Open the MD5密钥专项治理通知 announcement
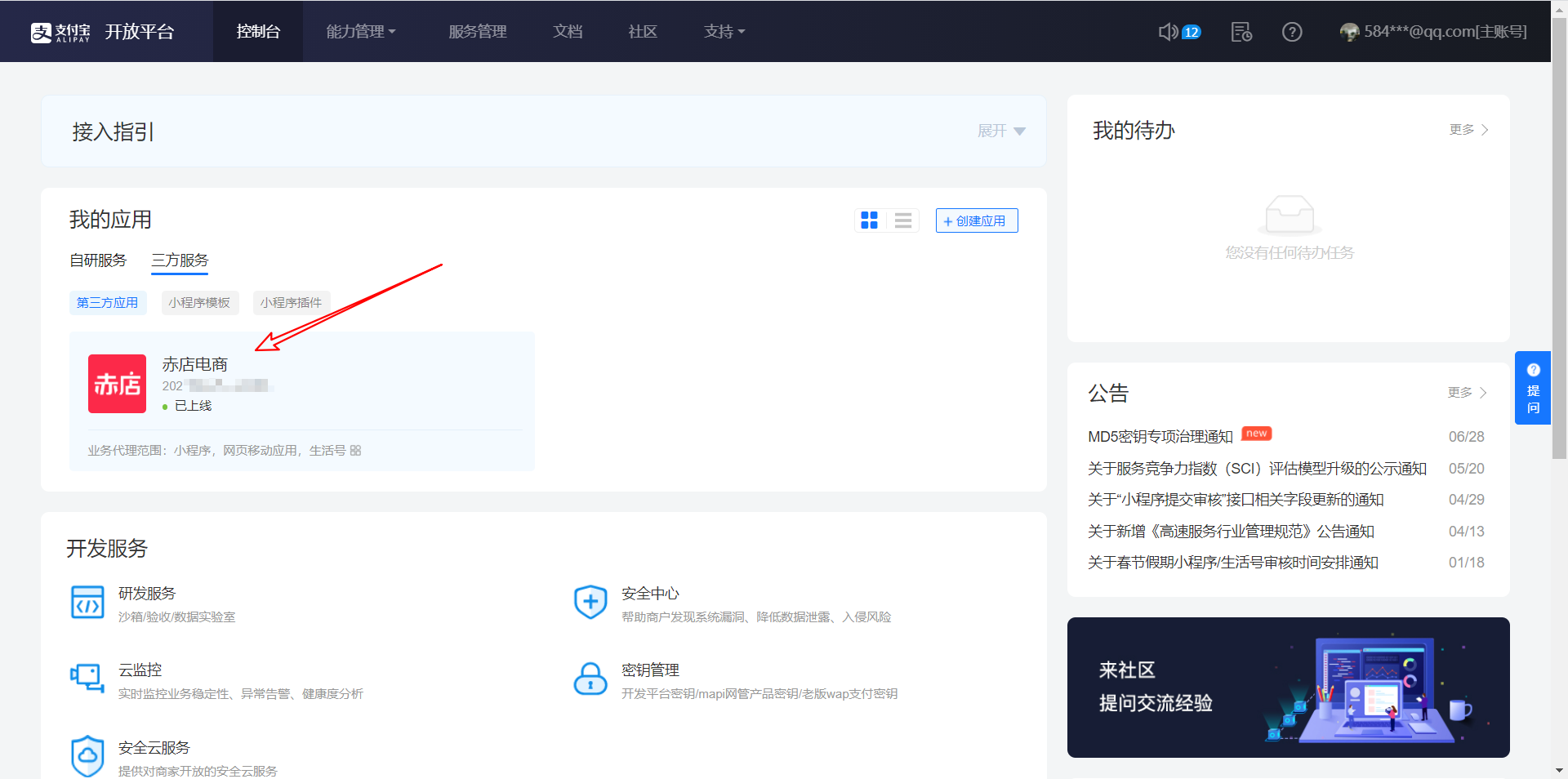This screenshot has height=779, width=1568. pos(1160,437)
